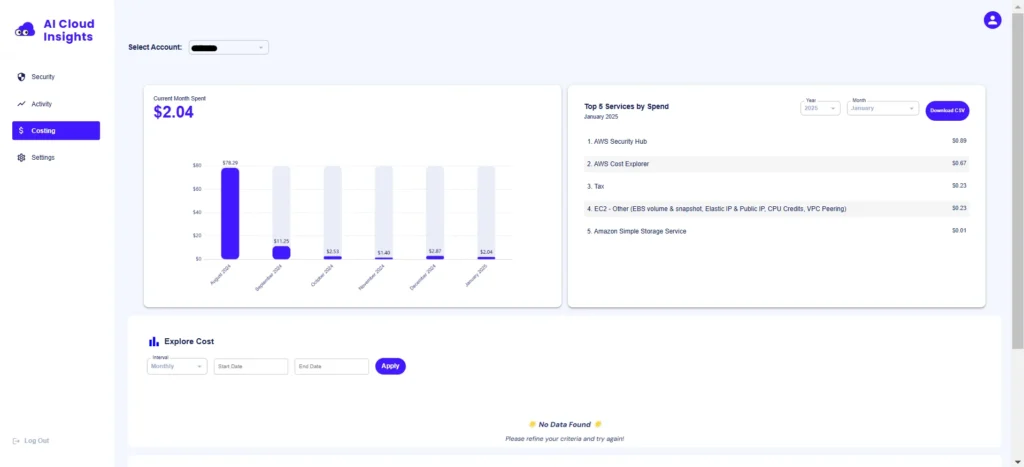This screenshot has height=467, width=1024.
Task: Click the End Date input field
Action: (x=331, y=367)
